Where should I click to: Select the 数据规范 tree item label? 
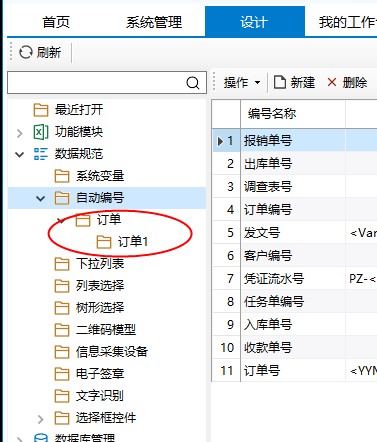click(79, 154)
